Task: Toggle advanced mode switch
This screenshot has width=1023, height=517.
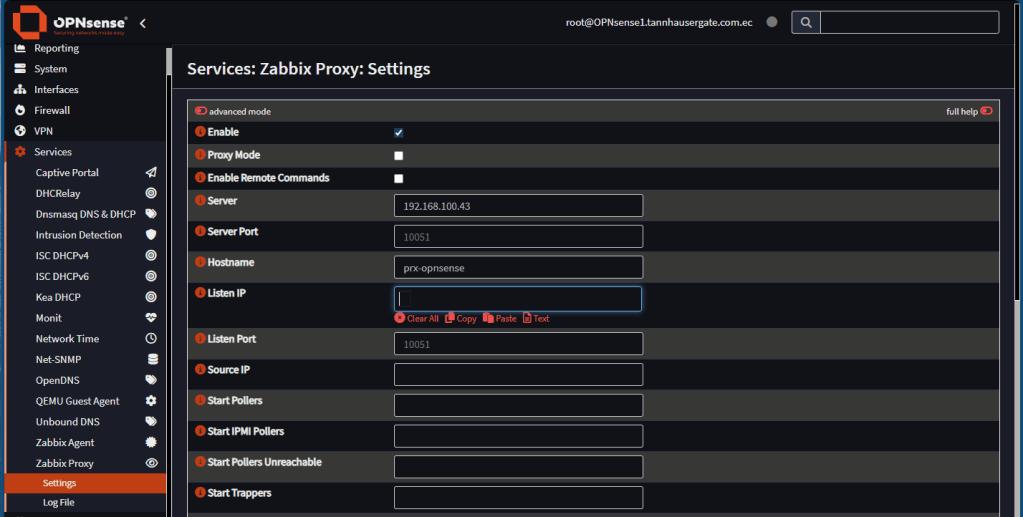Action: (201, 112)
